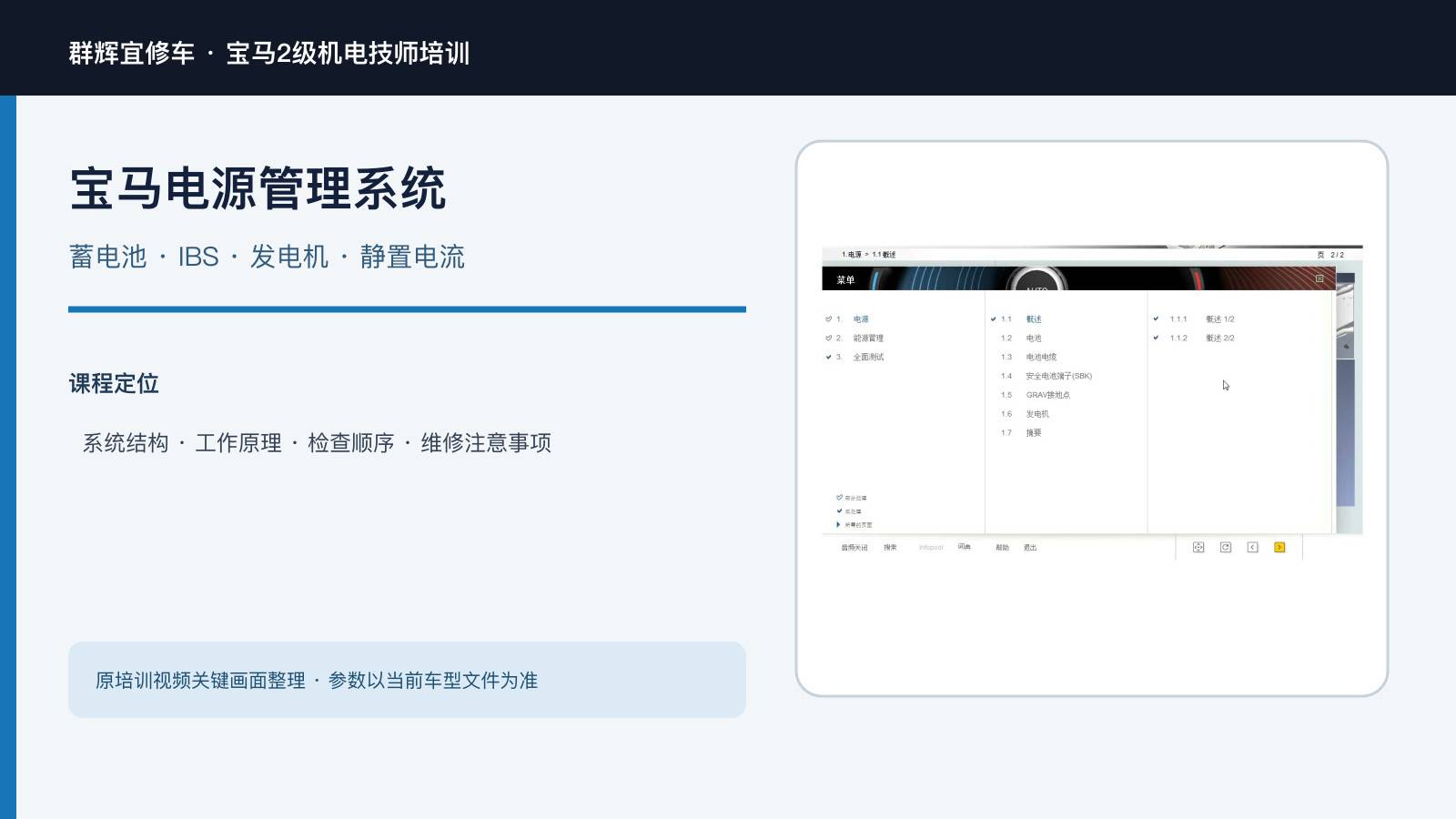The width and height of the screenshot is (1456, 819).
Task: Click the page counter 2 / 2
Action: pyautogui.click(x=1337, y=255)
